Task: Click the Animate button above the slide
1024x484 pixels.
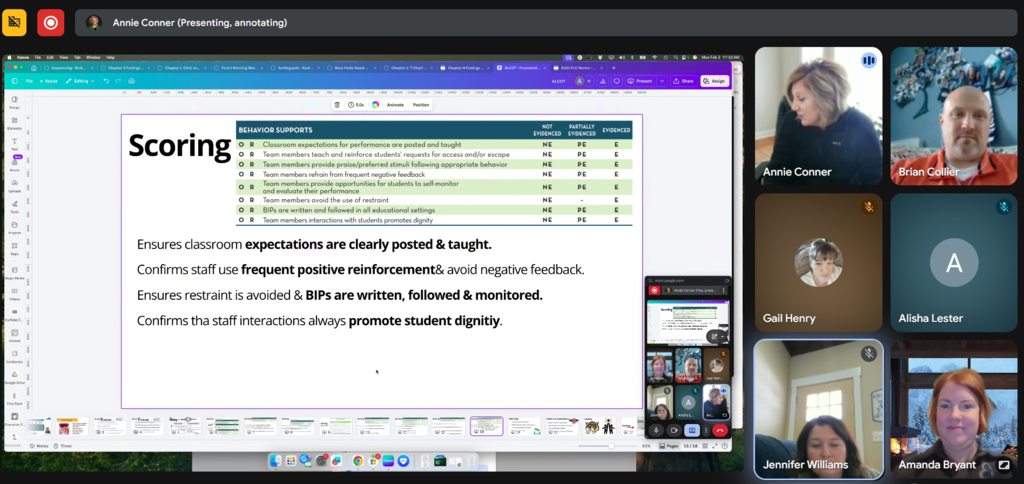Action: 395,104
